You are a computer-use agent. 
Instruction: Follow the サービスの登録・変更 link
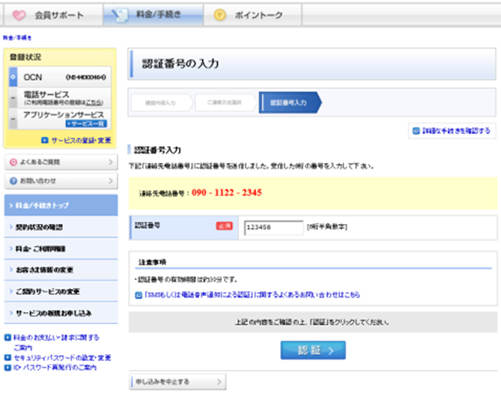(x=81, y=140)
